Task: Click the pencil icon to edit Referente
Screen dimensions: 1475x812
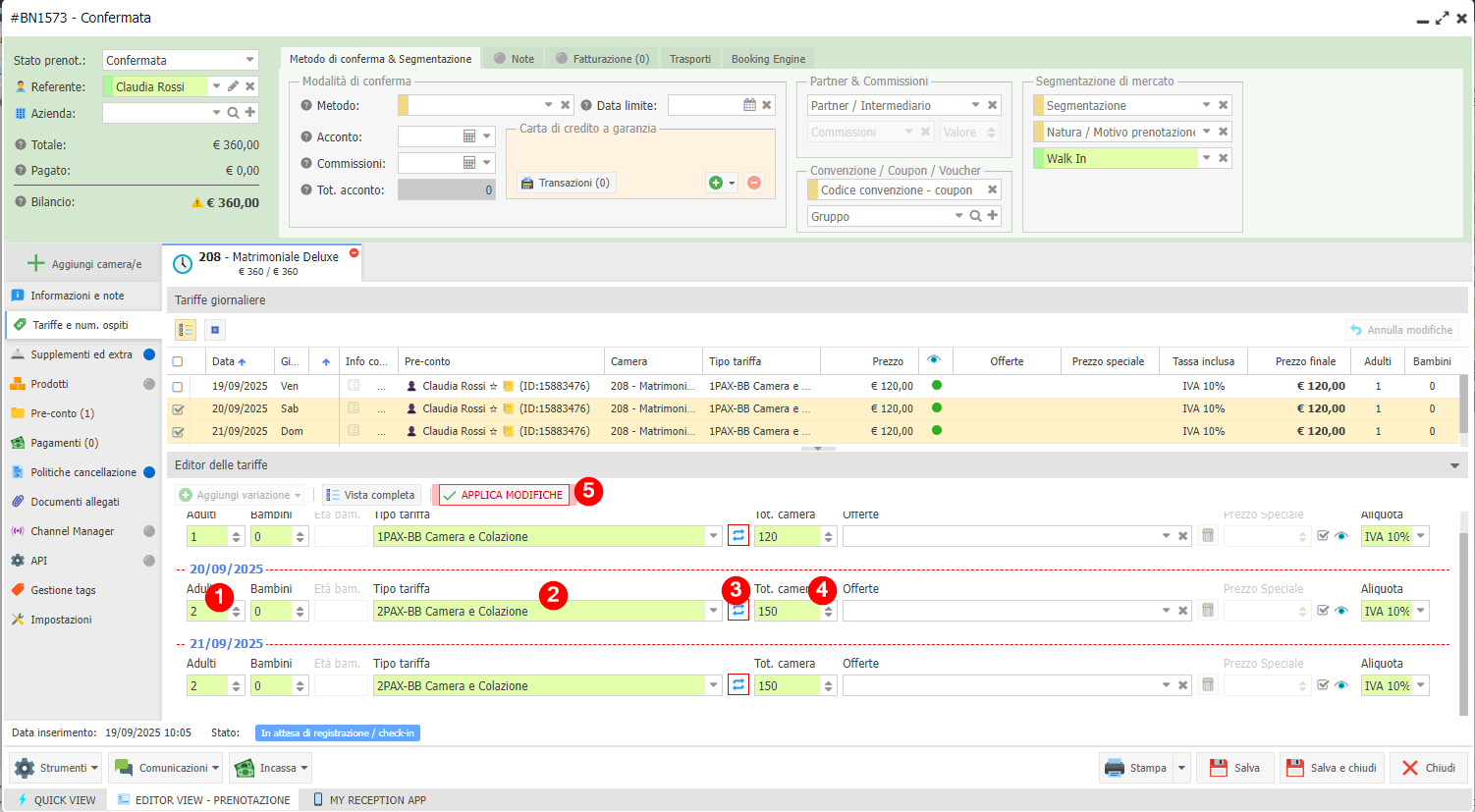Action: [x=233, y=86]
